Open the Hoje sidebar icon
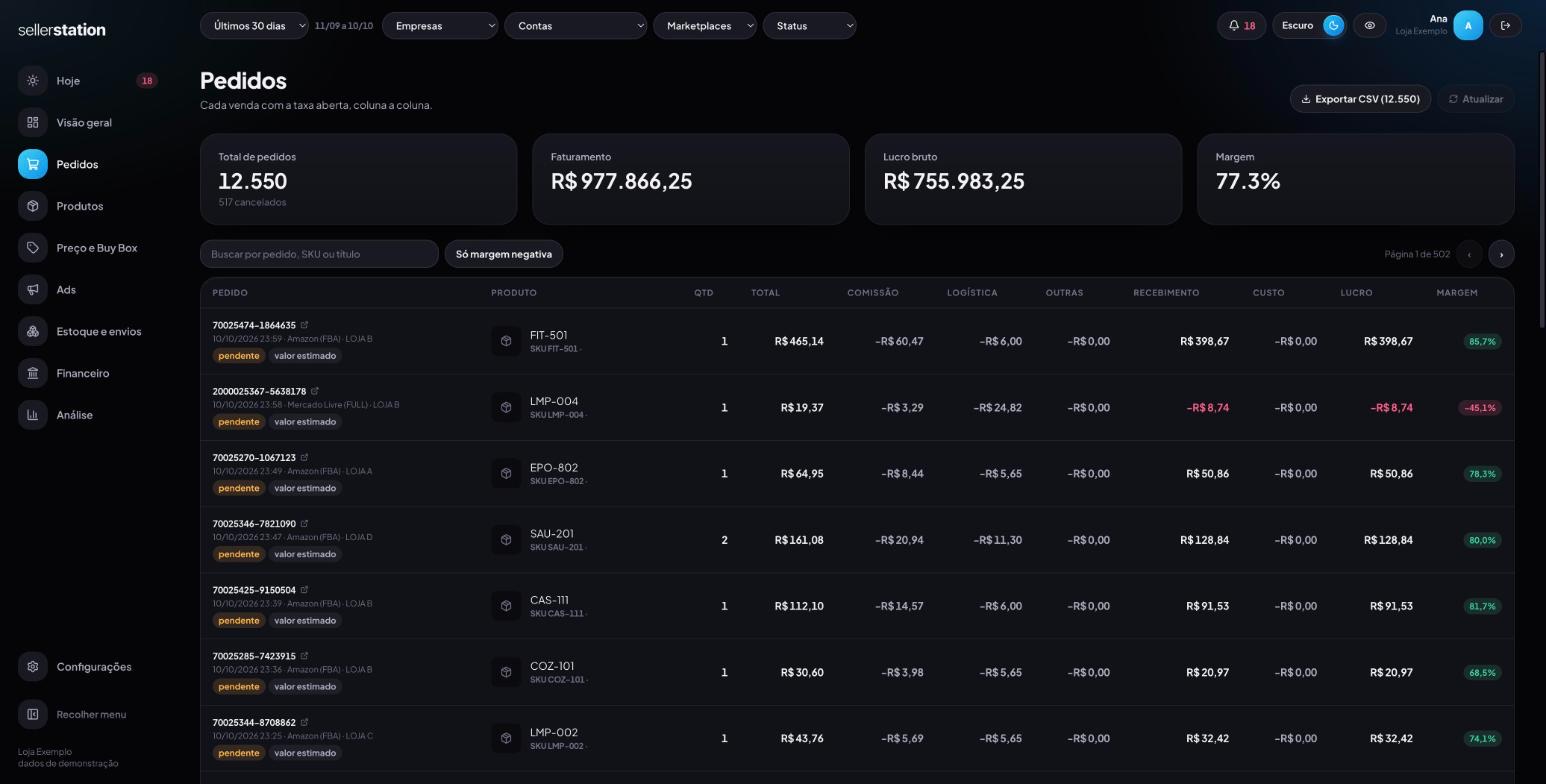This screenshot has height=784, width=1546. [33, 81]
